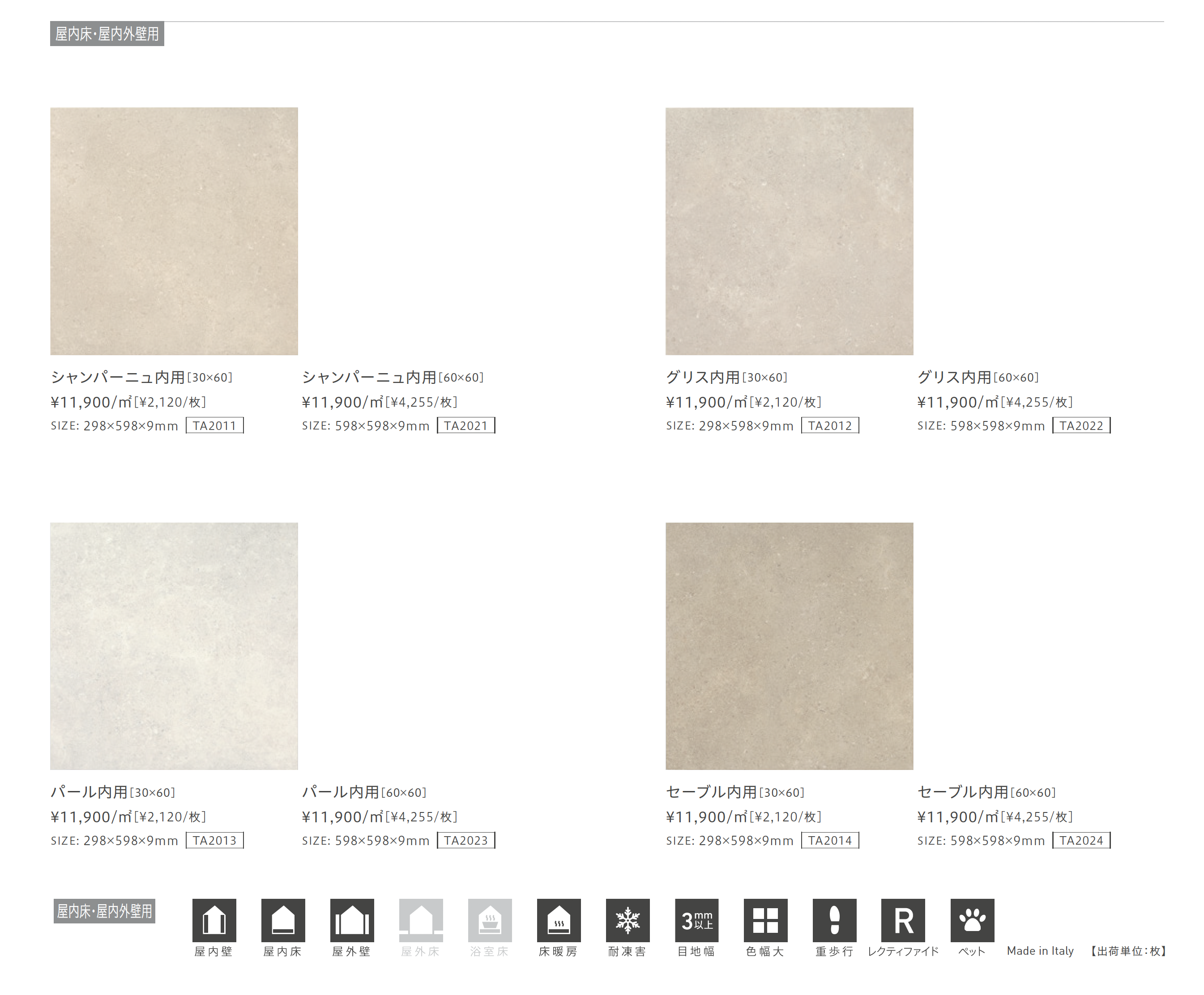
Task: Select the パール pale white tile swatch
Action: coord(174,646)
